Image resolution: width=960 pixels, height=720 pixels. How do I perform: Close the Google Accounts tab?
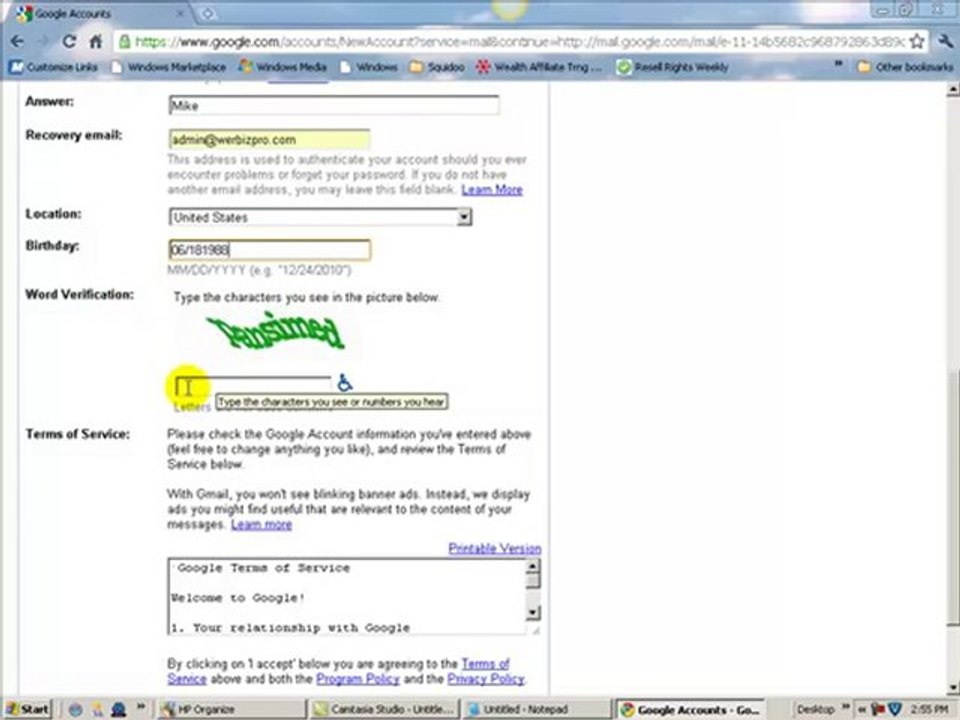(x=180, y=13)
